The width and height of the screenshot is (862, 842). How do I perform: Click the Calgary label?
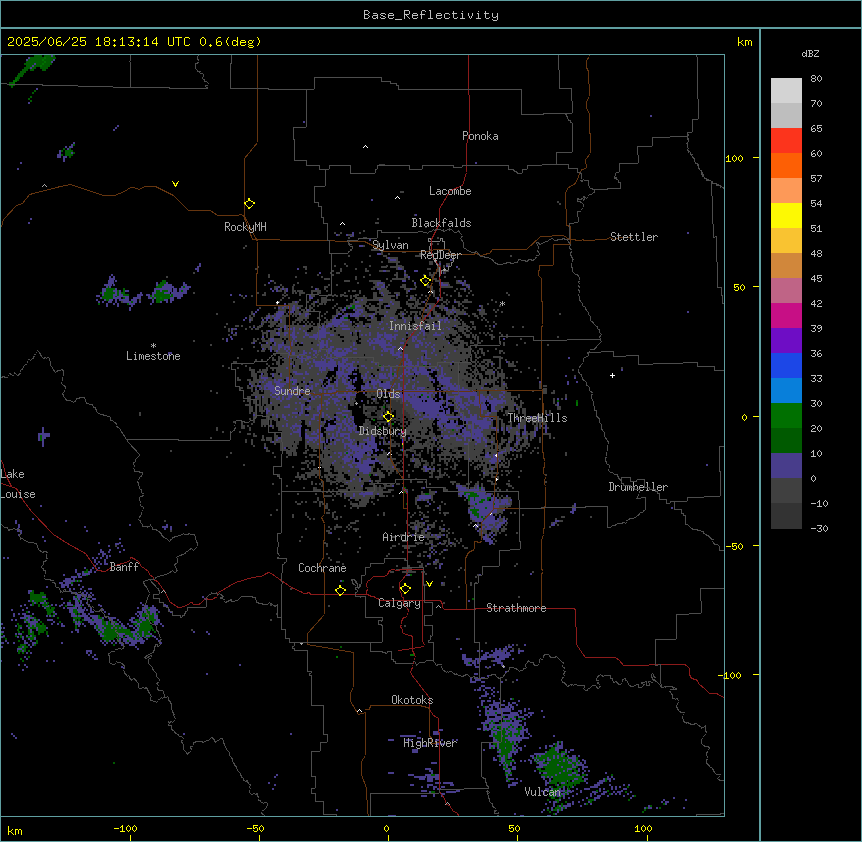399,603
